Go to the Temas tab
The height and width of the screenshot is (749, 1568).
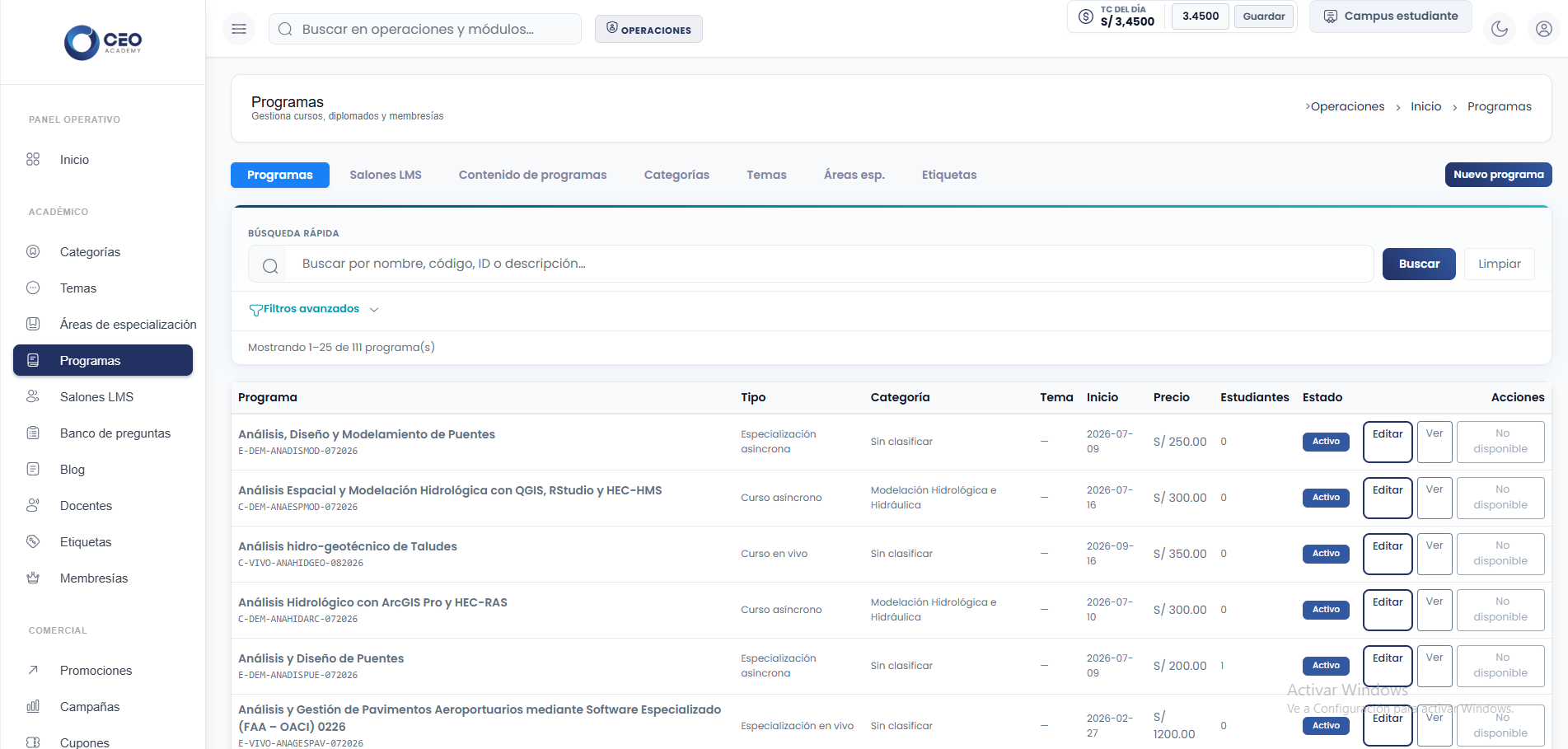coord(766,175)
